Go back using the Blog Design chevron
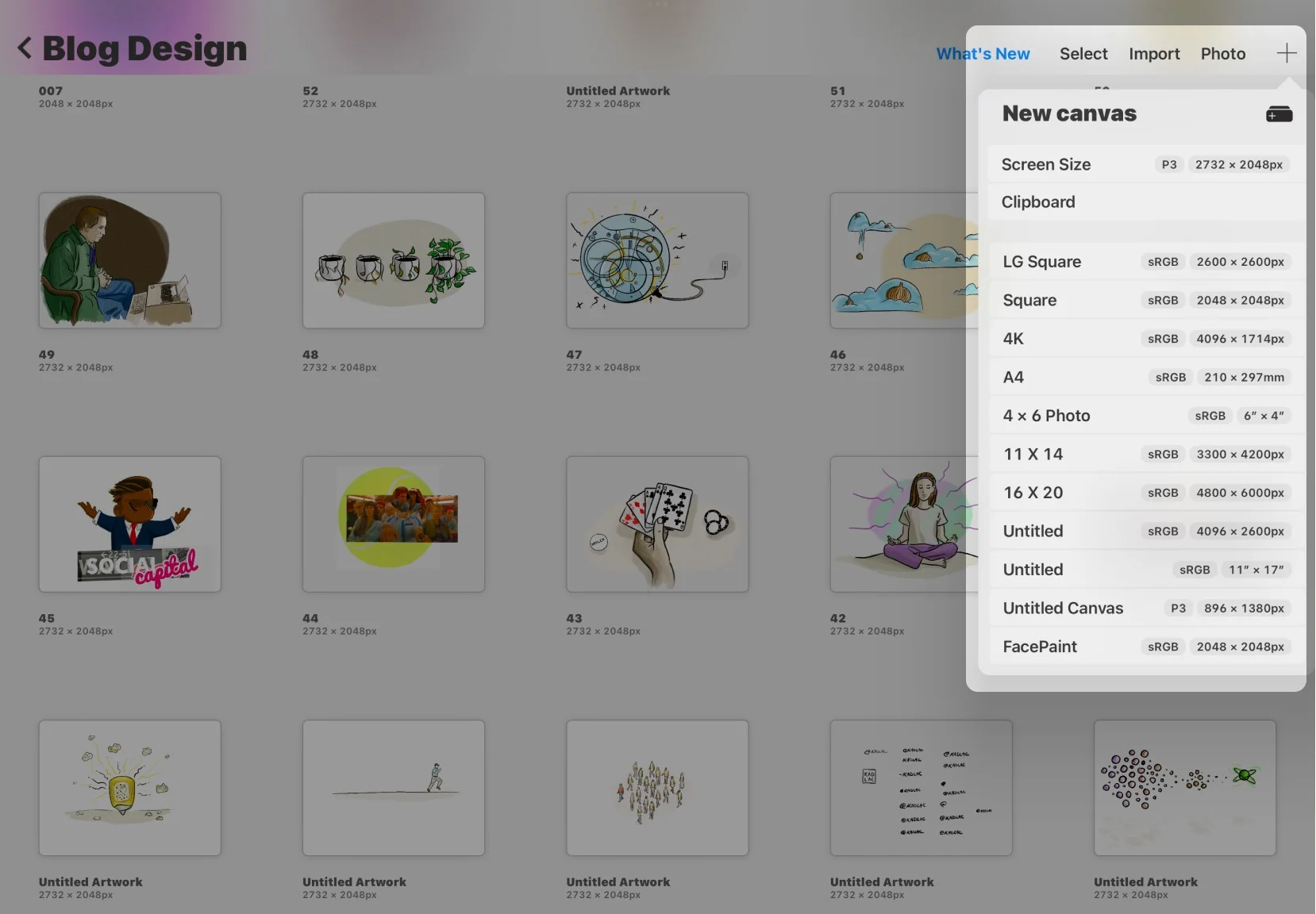 (25, 48)
